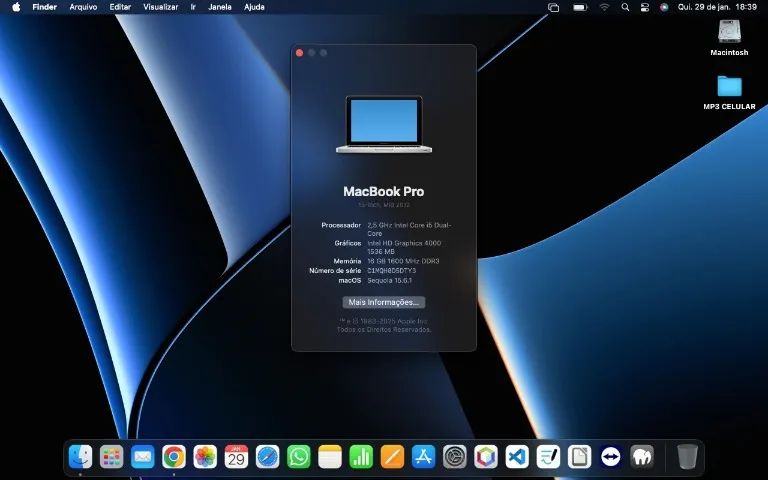
Task: Open Spotlight search magnifier
Action: [625, 7]
